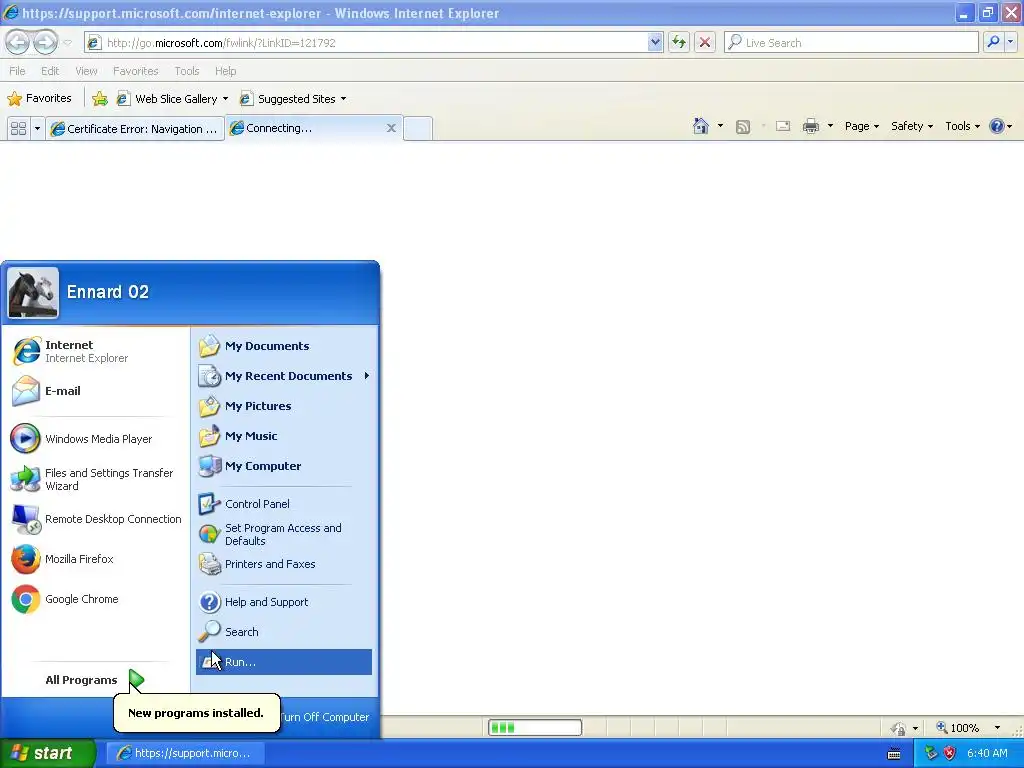This screenshot has height=768, width=1024.
Task: Click the red security shield tray icon
Action: point(950,754)
